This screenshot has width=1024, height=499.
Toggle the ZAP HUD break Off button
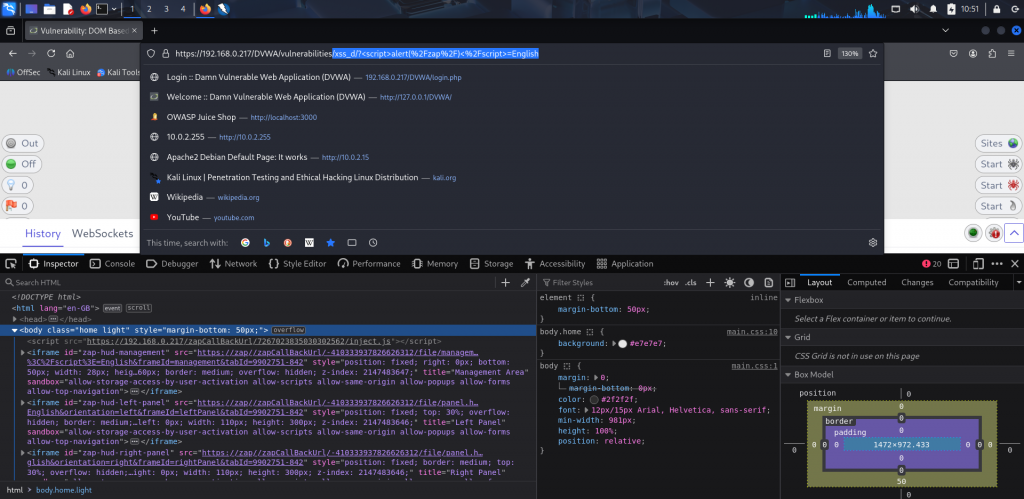tap(22, 164)
